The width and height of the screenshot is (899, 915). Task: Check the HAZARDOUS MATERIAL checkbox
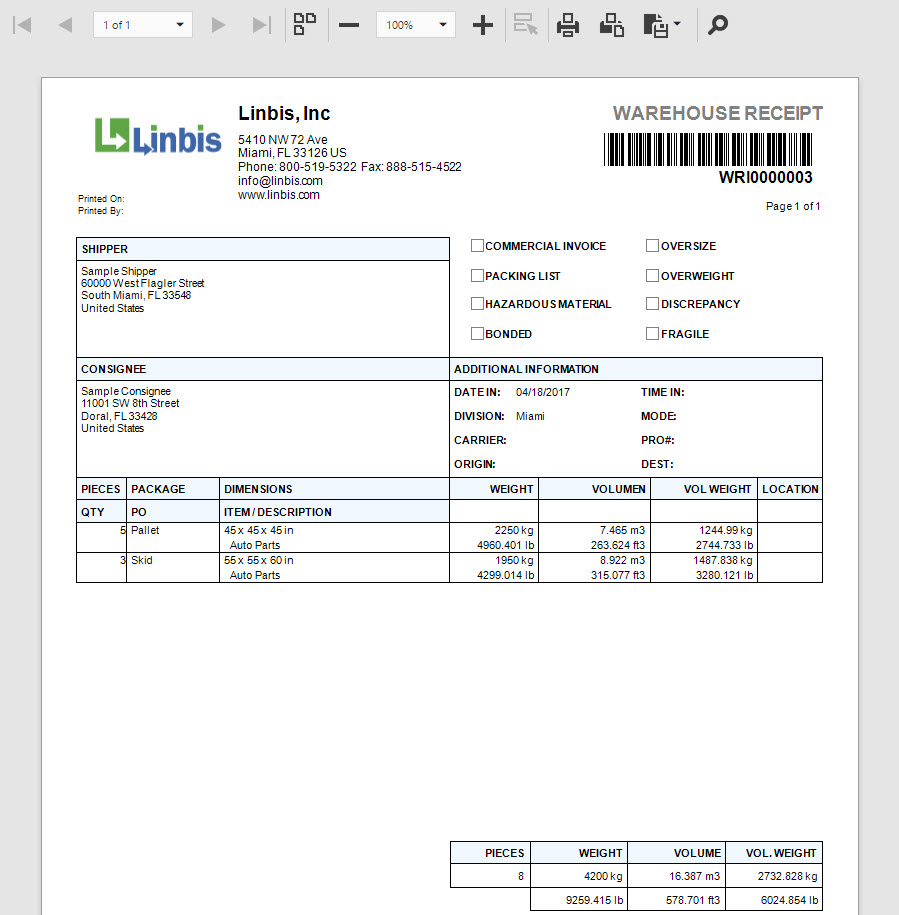pyautogui.click(x=477, y=304)
